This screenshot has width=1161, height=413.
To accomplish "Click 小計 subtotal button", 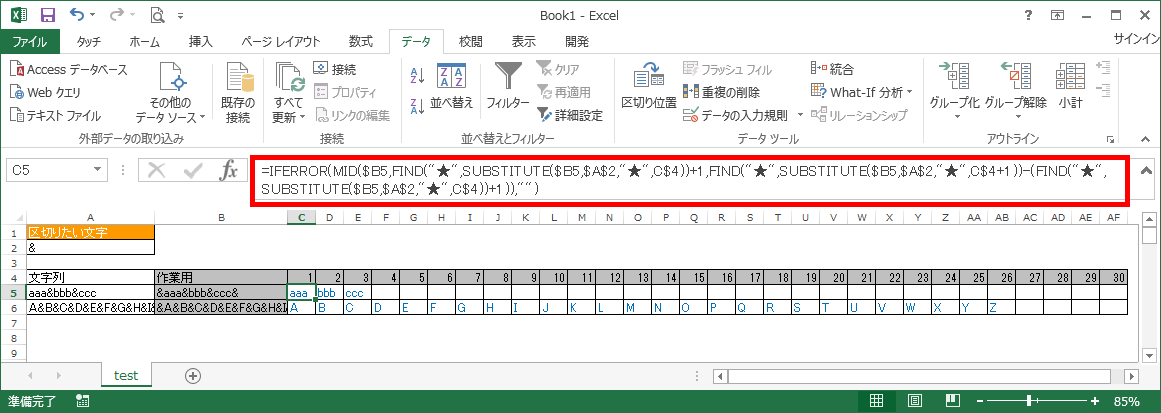I will point(1070,86).
